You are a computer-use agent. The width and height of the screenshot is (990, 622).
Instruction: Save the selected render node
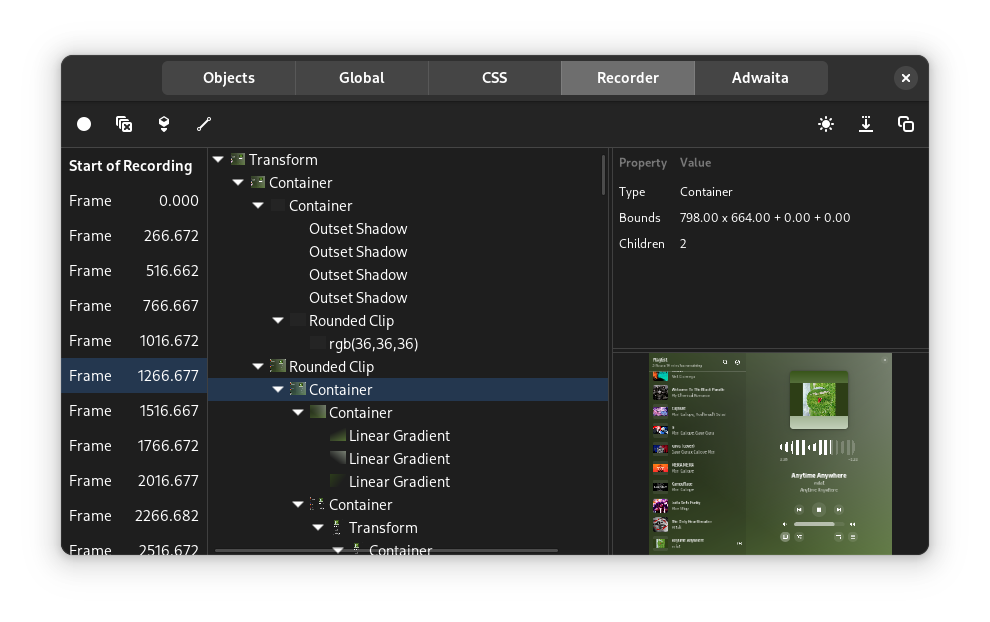(x=866, y=124)
